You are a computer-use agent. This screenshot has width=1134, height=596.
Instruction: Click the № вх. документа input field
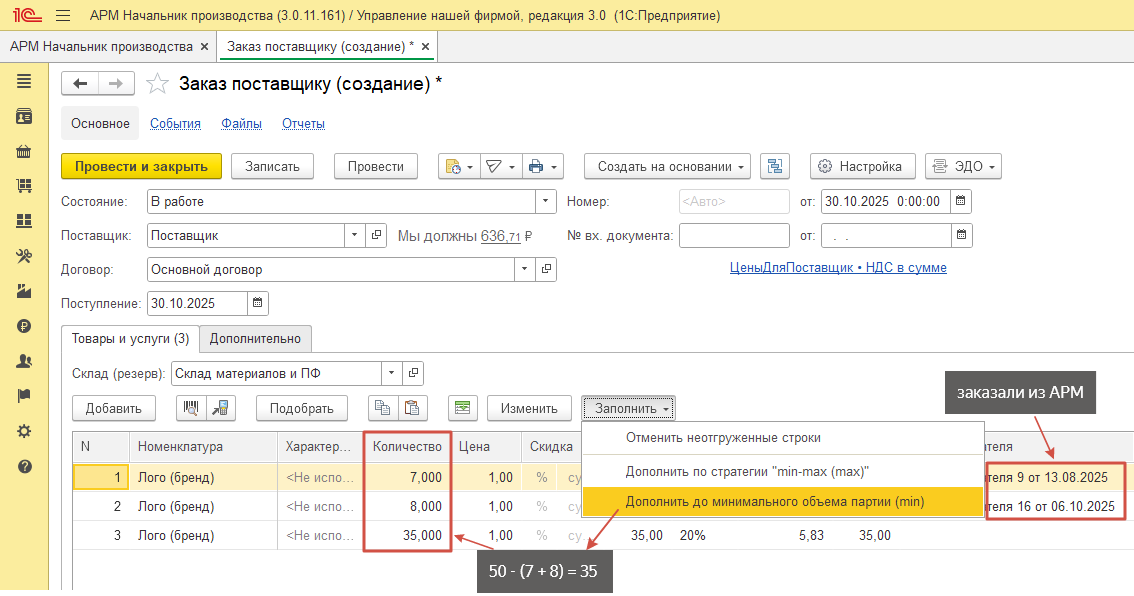pos(734,236)
